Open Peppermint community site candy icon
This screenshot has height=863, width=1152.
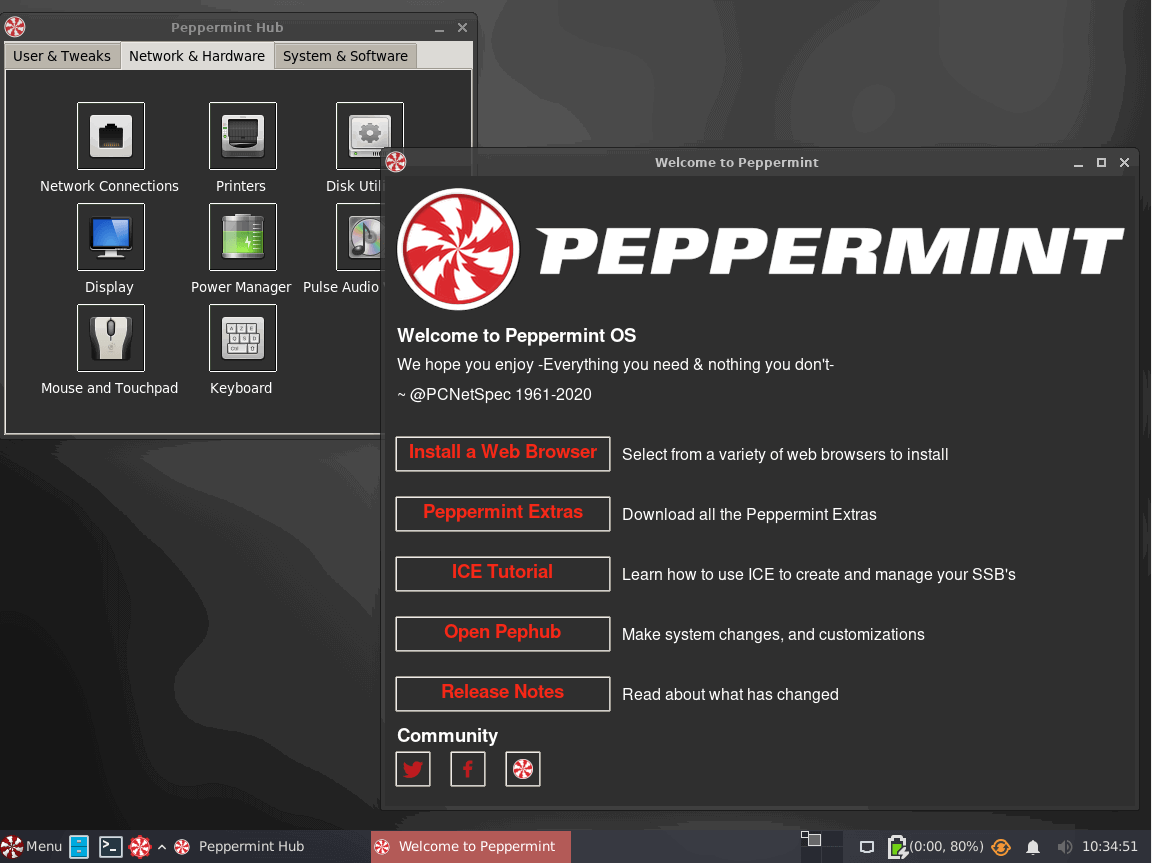pos(523,769)
